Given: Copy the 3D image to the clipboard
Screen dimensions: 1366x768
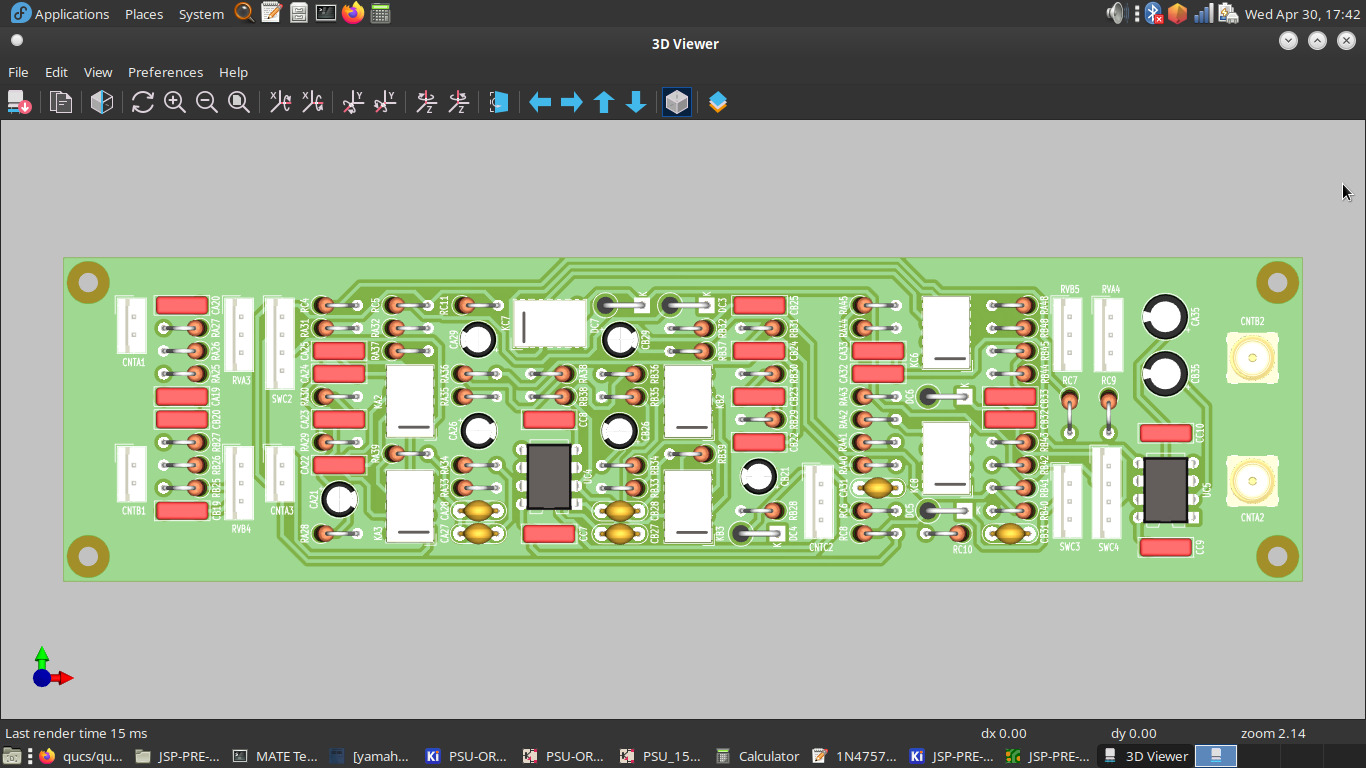Looking at the screenshot, I should [x=61, y=102].
